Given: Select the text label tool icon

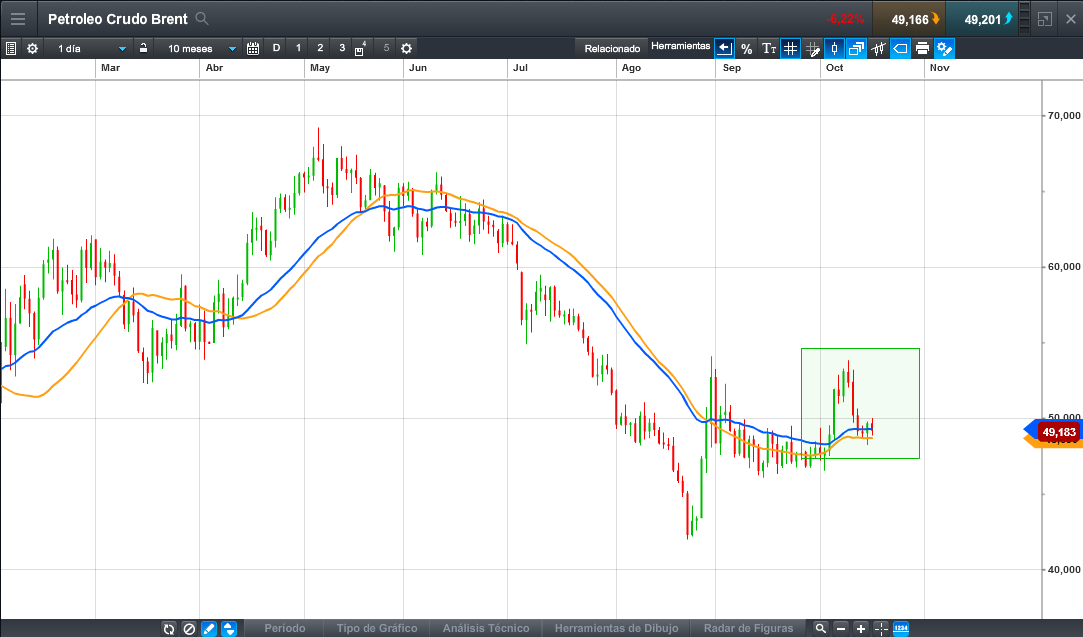Looking at the screenshot, I should [768, 48].
